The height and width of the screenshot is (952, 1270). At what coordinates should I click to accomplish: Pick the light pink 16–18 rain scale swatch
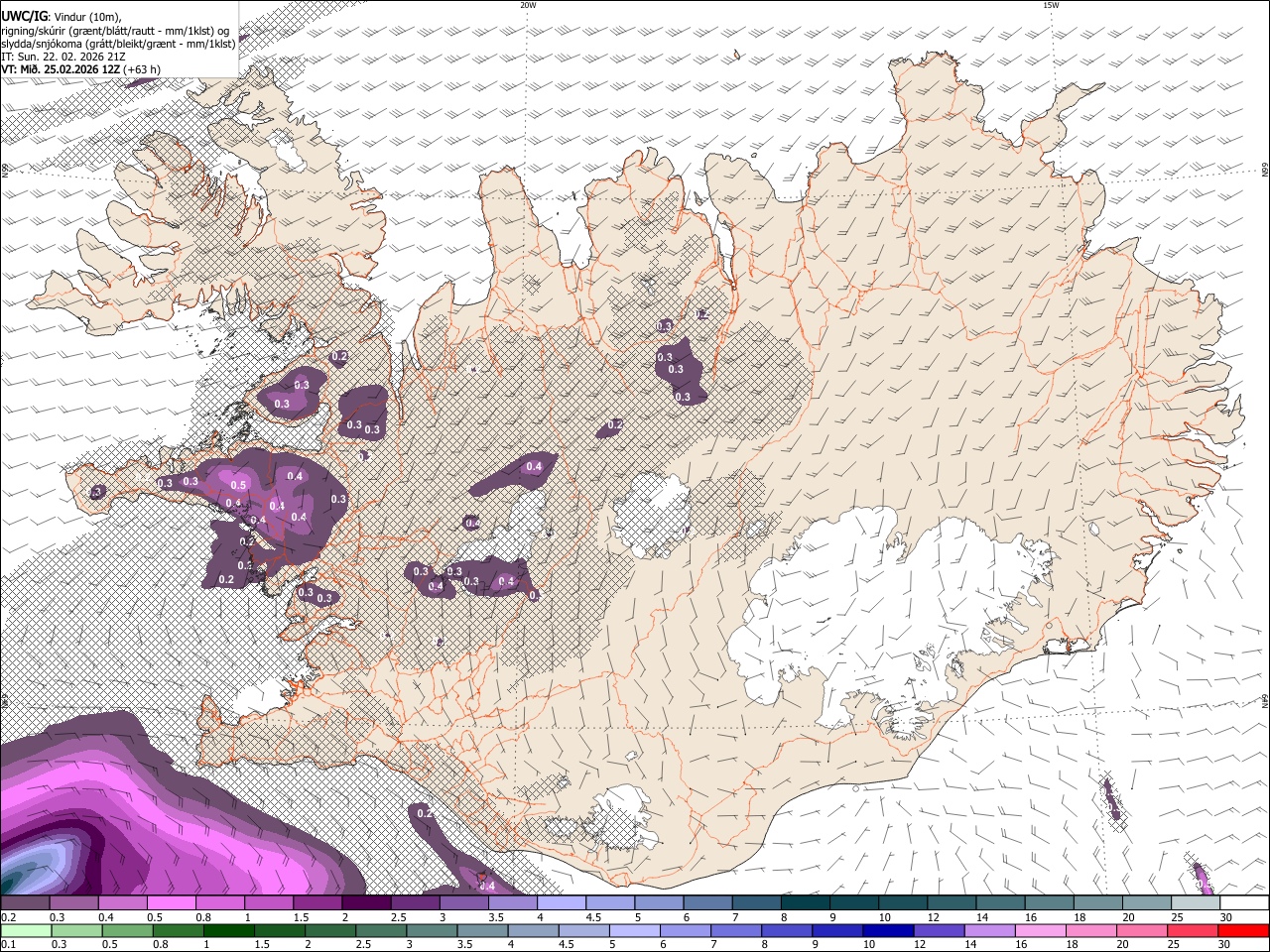(1040, 931)
